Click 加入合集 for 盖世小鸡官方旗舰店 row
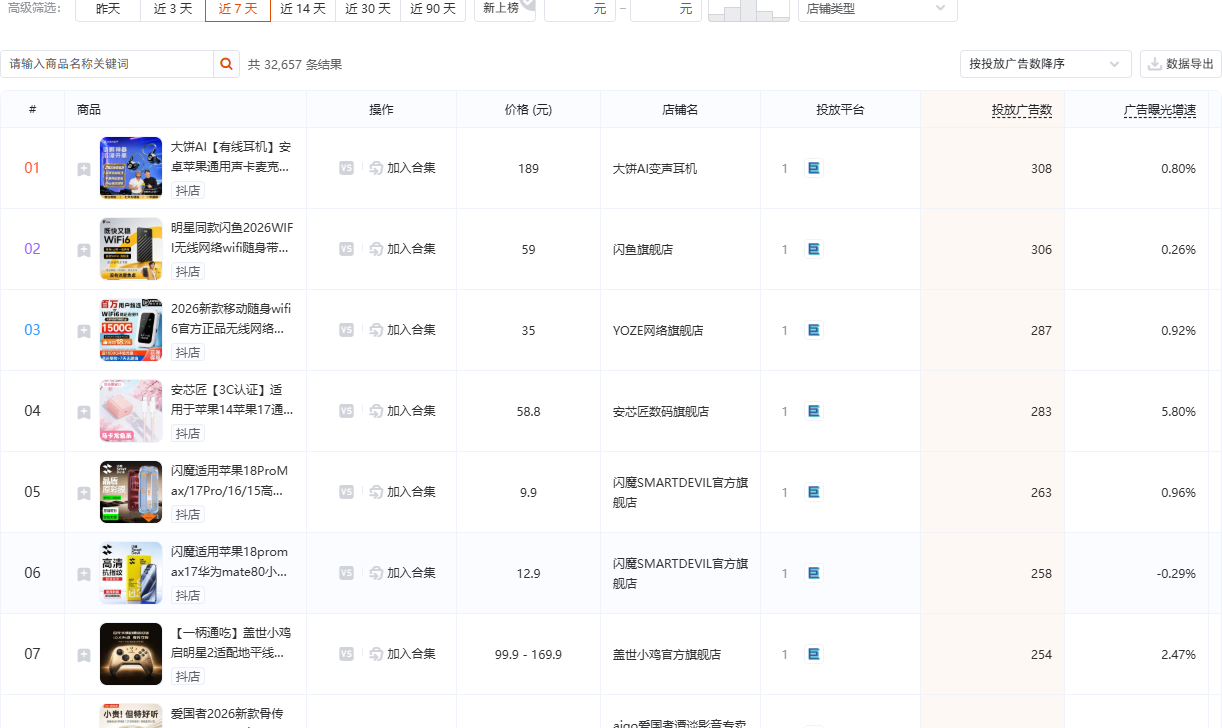The height and width of the screenshot is (728, 1222). click(x=403, y=654)
